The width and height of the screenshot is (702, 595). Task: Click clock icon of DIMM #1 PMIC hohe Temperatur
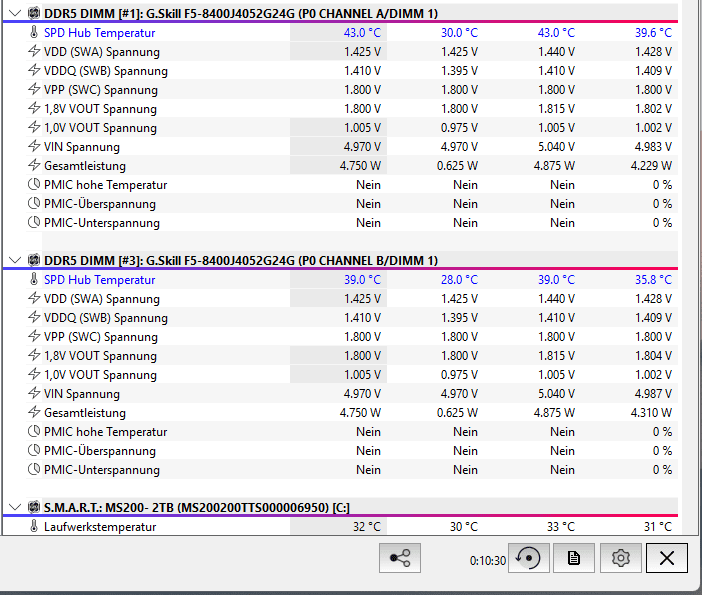[34, 184]
